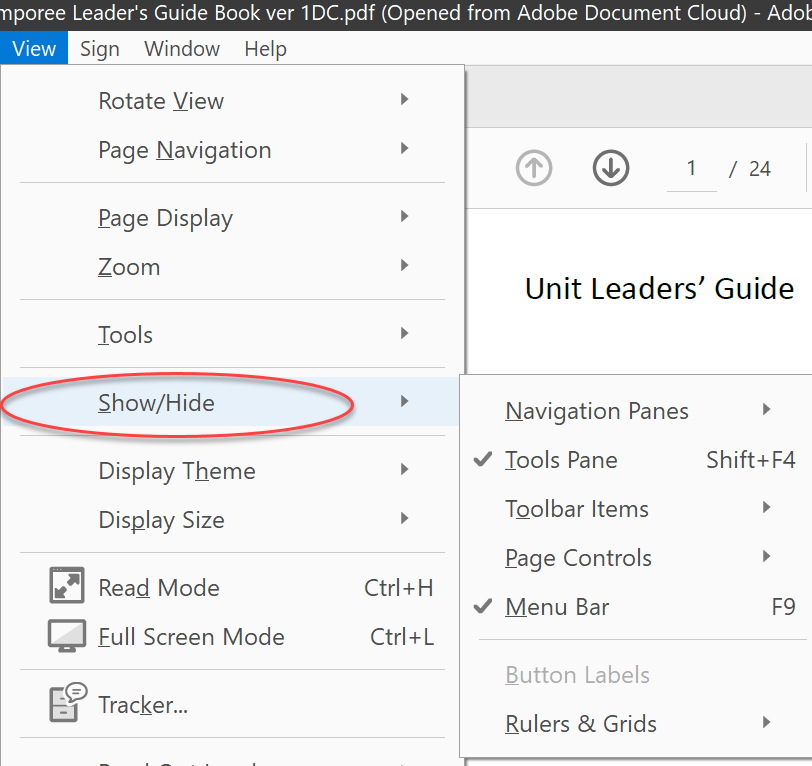This screenshot has width=812, height=766.
Task: Click the next page down-arrow icon
Action: (611, 168)
